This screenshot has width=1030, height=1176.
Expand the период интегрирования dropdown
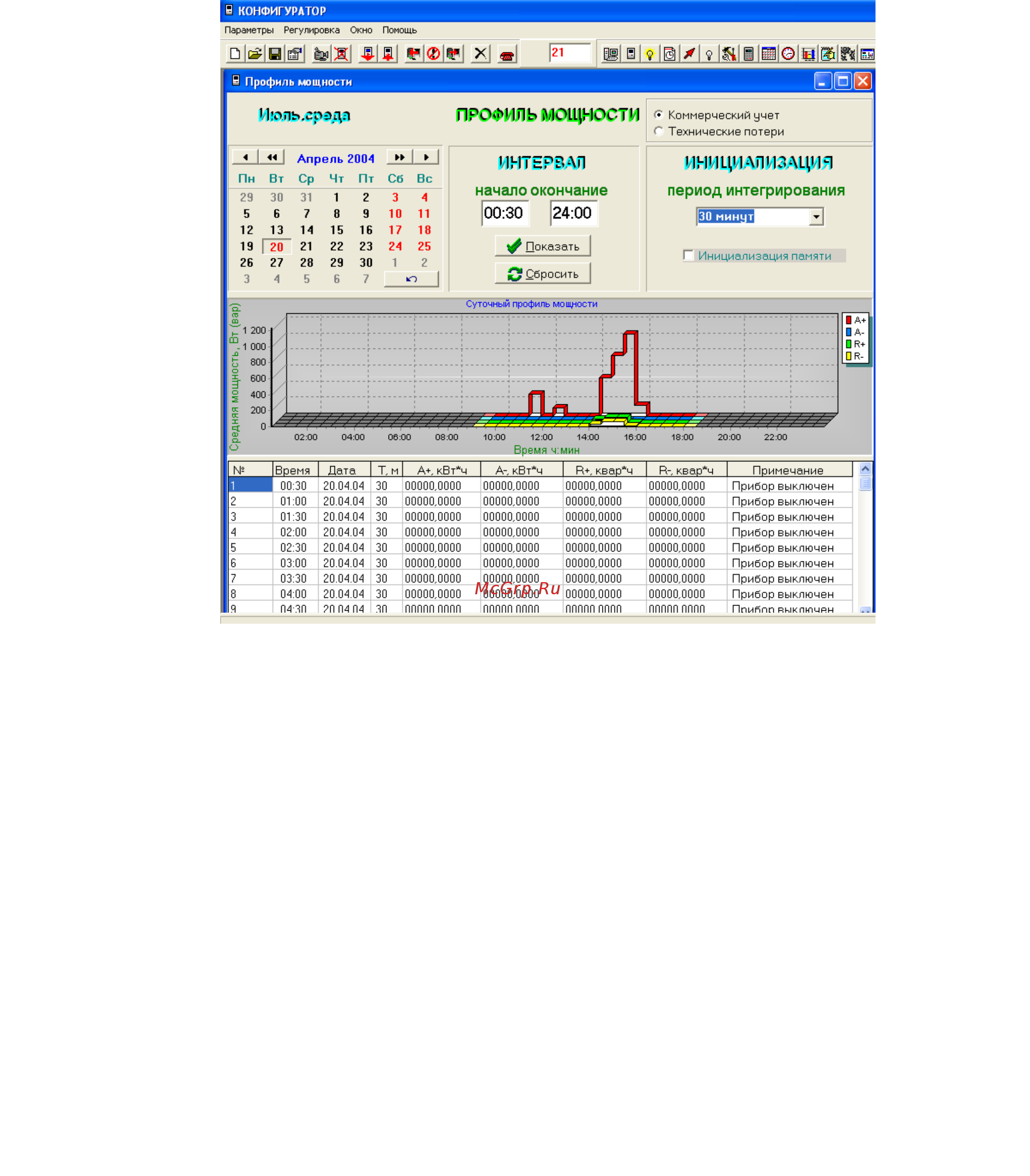coord(816,217)
